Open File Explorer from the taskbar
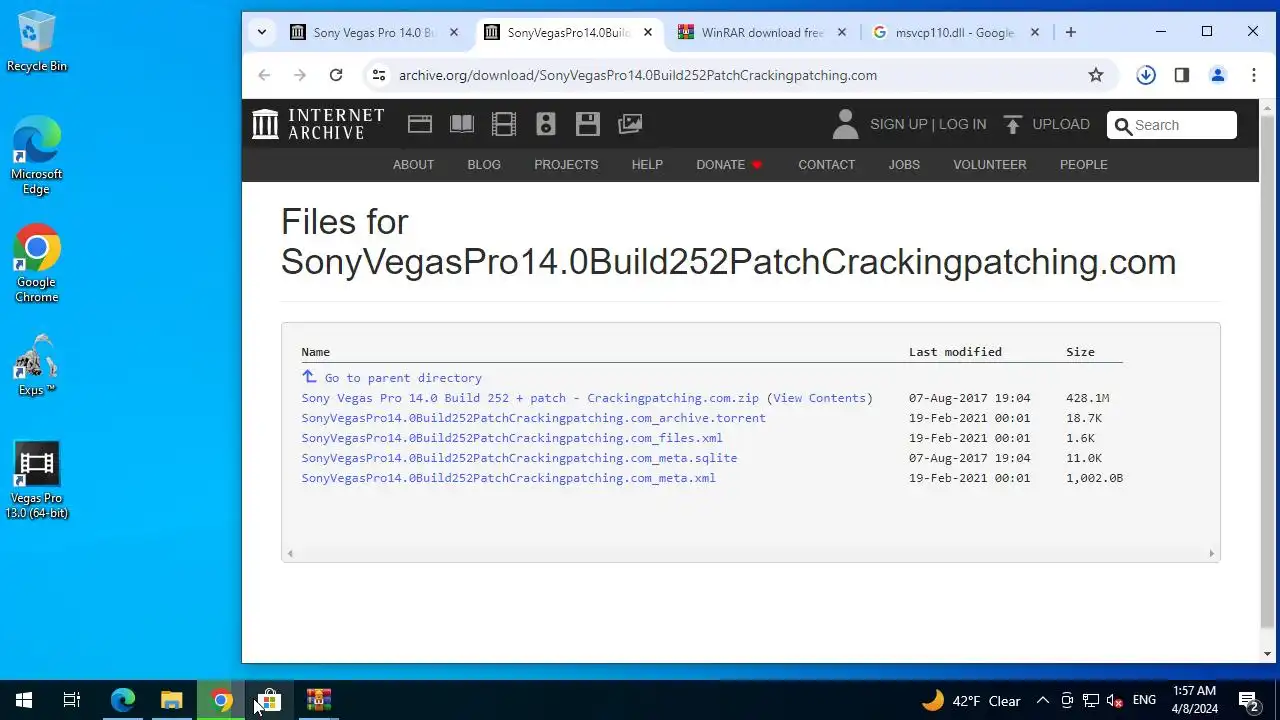This screenshot has width=1280, height=720. 172,700
